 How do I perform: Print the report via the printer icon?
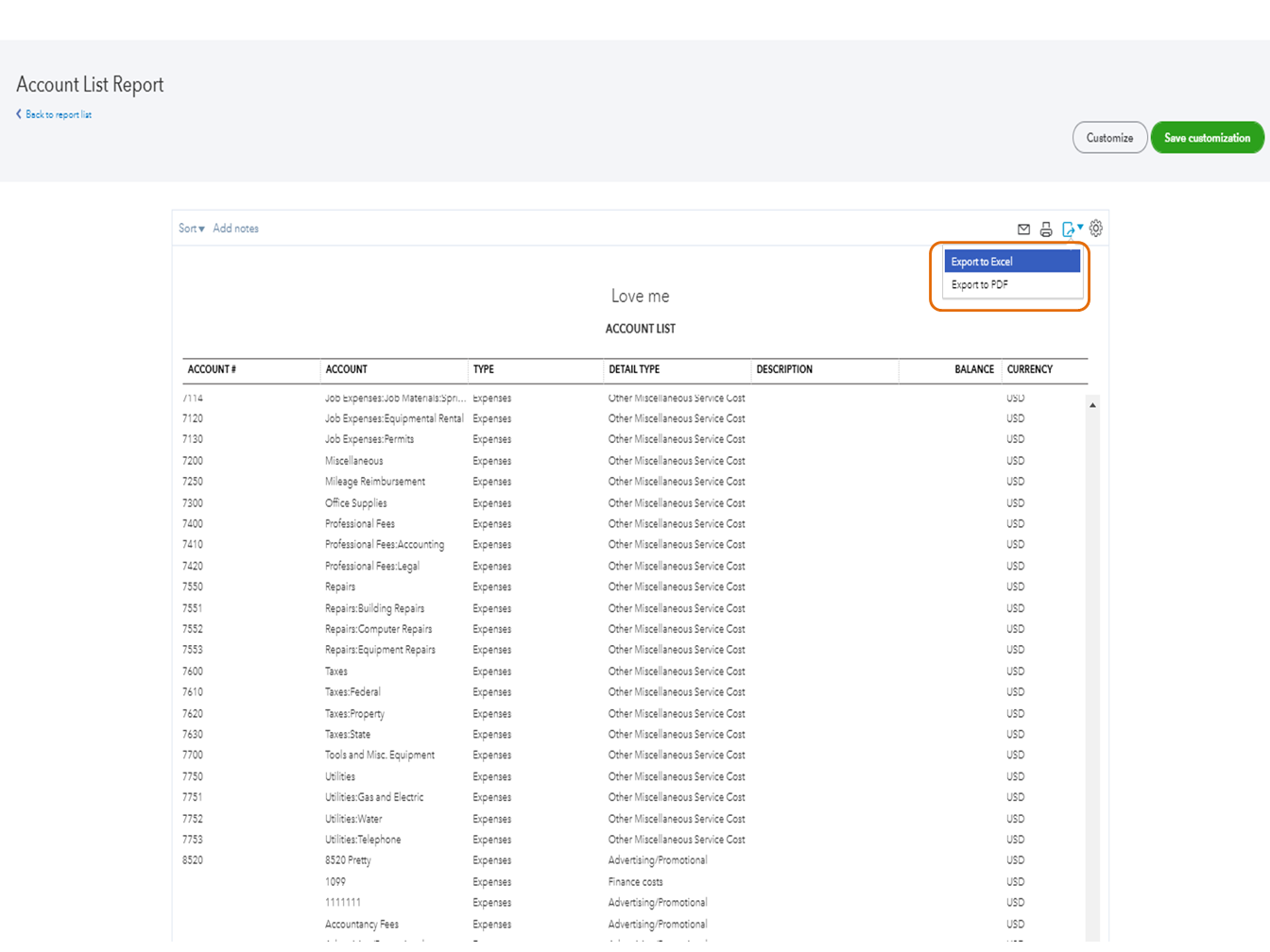tap(1045, 228)
